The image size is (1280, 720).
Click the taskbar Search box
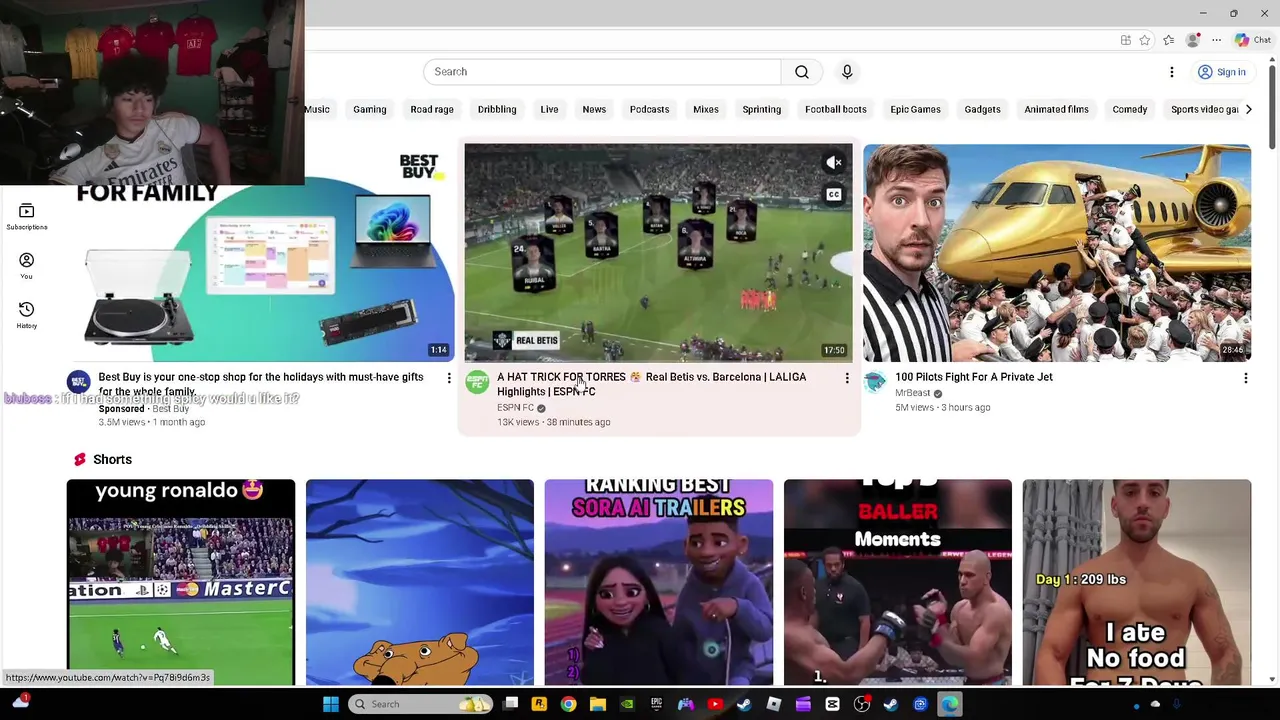click(421, 704)
